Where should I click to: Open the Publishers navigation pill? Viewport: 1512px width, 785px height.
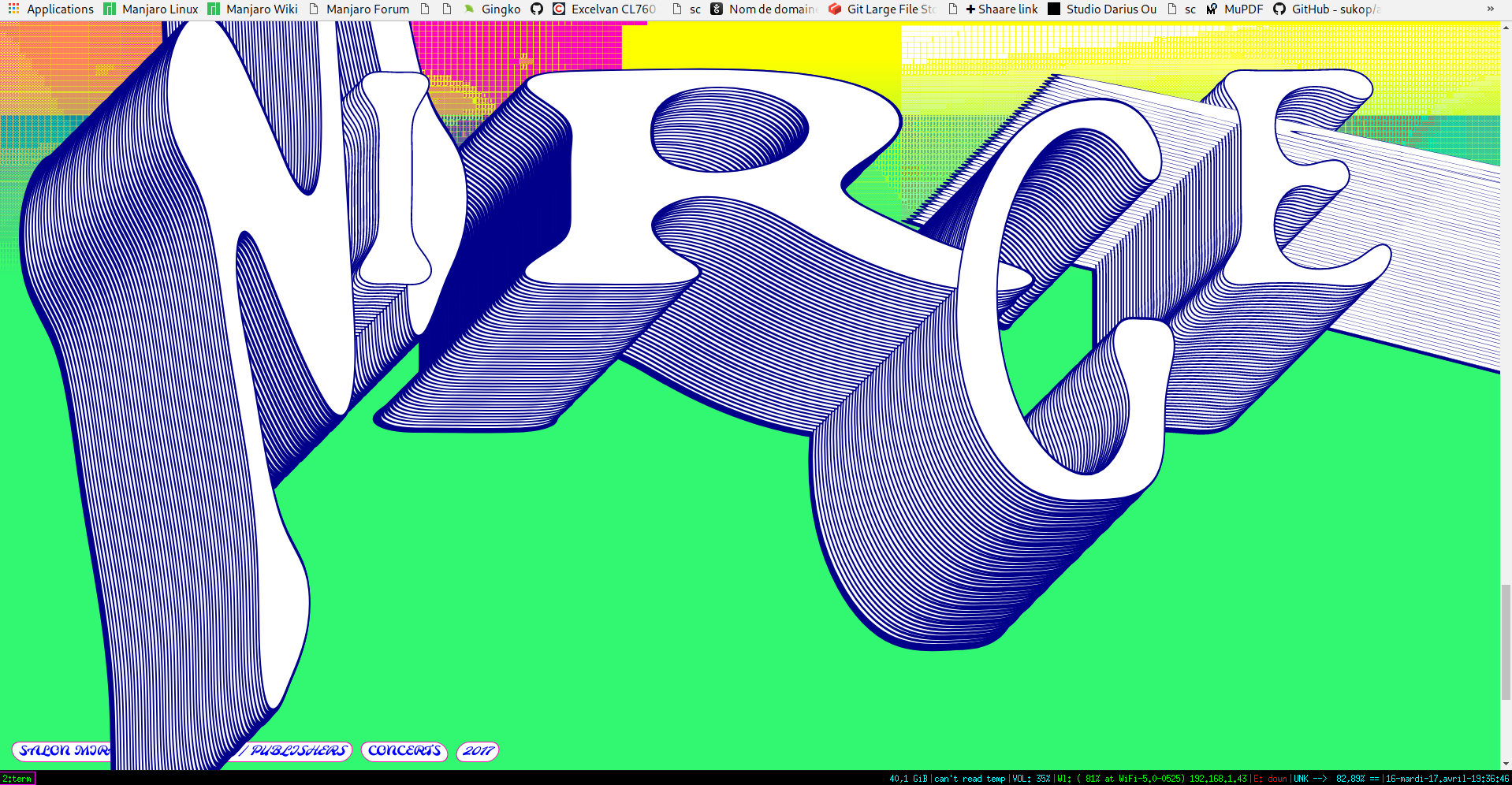pos(298,751)
